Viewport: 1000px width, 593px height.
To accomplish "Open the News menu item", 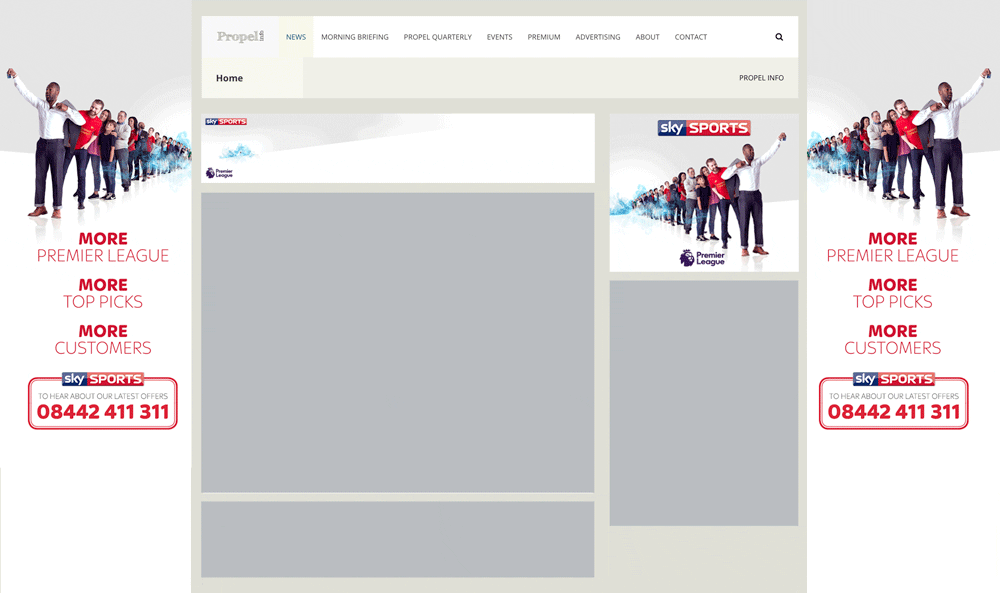I will pyautogui.click(x=296, y=37).
